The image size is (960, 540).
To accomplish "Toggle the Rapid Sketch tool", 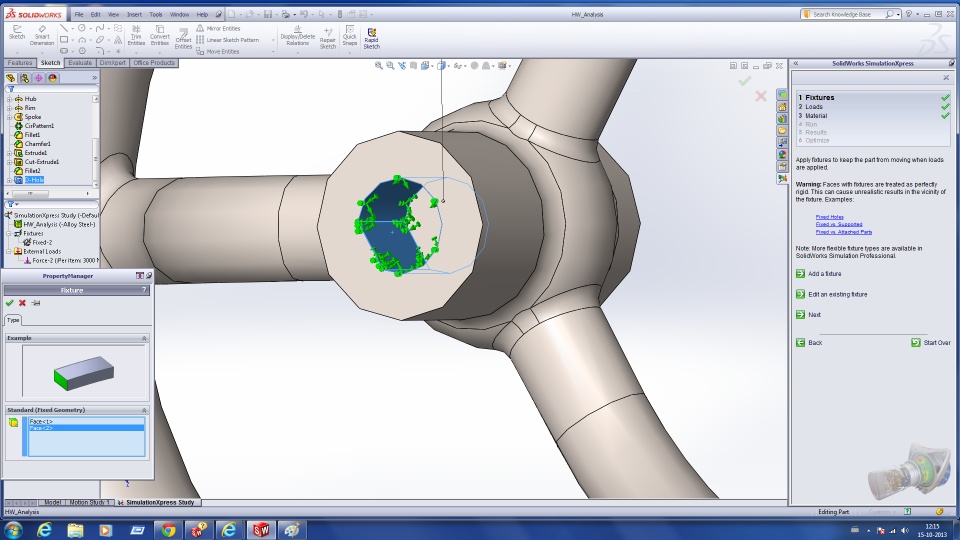I will [372, 38].
